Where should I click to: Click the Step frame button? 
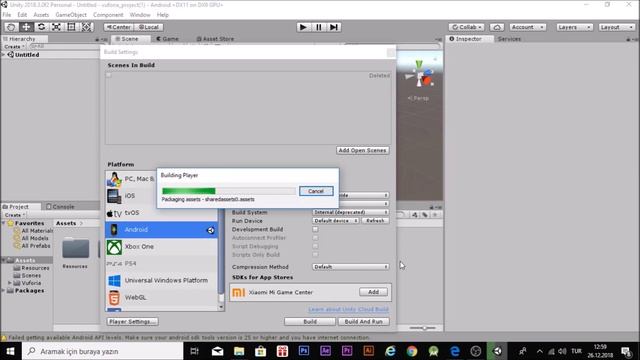[x=333, y=27]
